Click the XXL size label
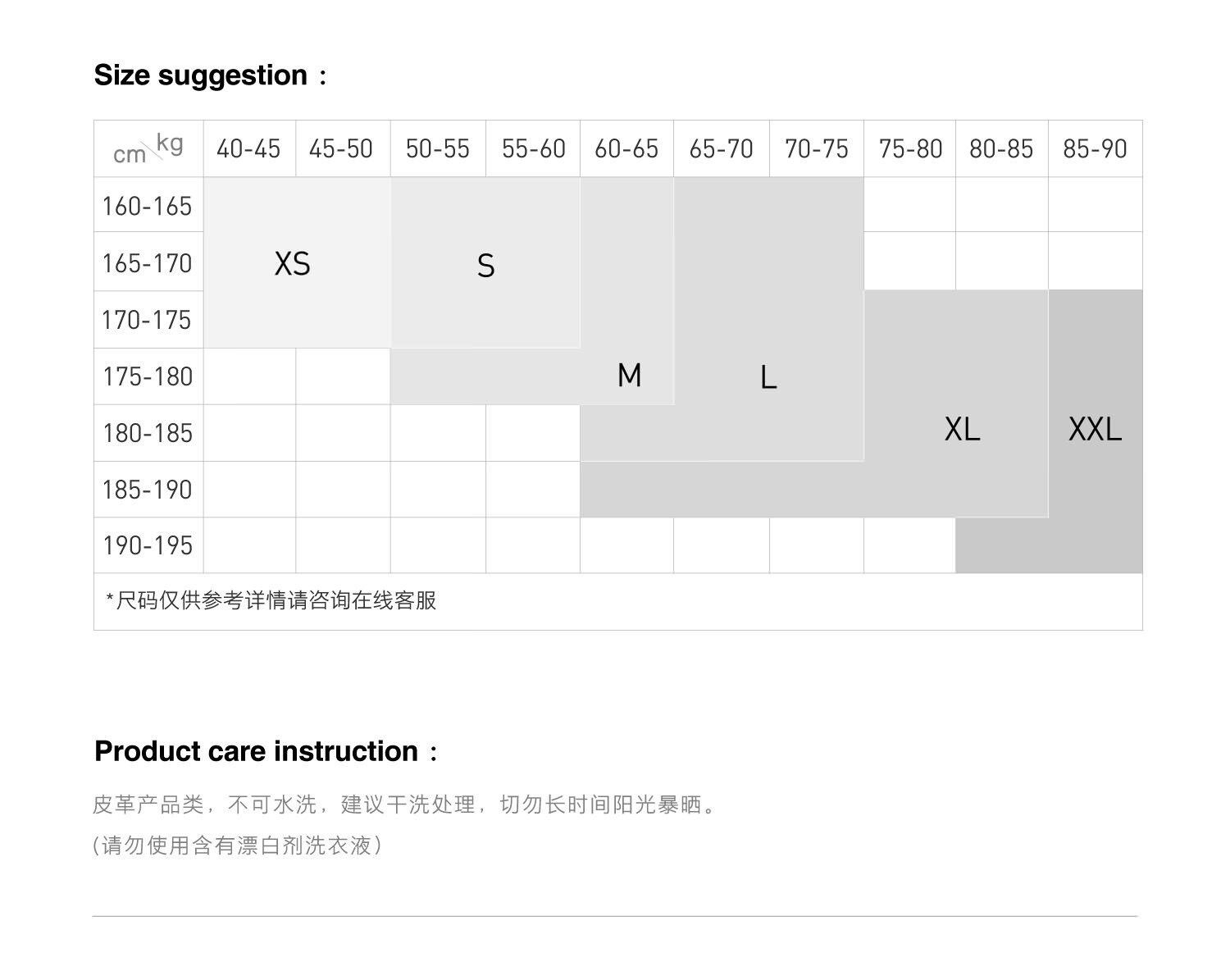The width and height of the screenshot is (1230, 980). (1095, 429)
